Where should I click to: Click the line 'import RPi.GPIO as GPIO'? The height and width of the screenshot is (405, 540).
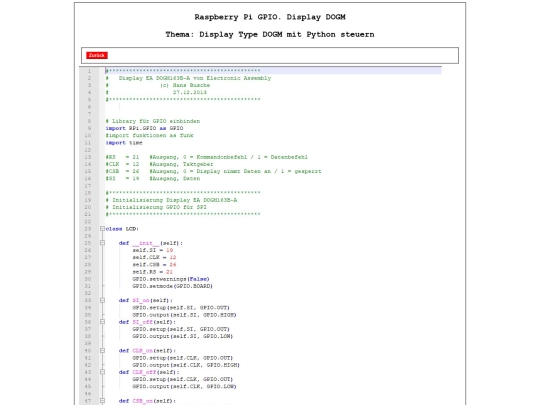pos(145,128)
